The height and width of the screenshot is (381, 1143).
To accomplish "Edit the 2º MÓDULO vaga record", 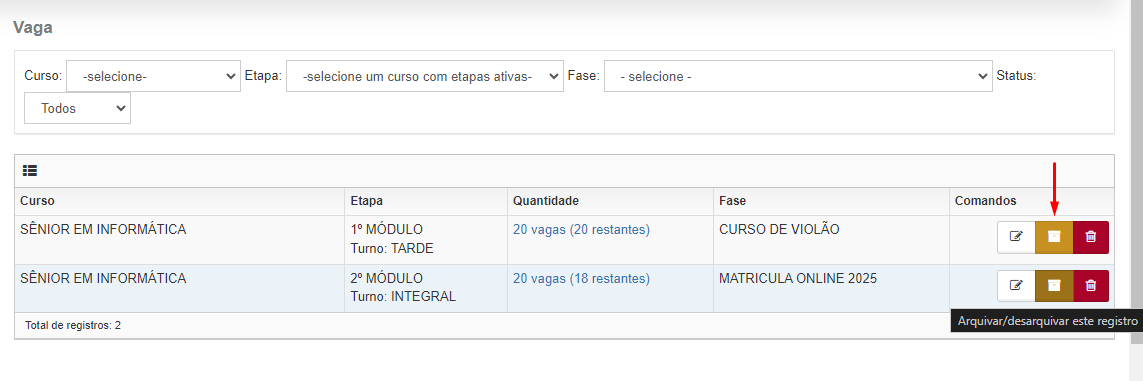I will click(x=1016, y=286).
